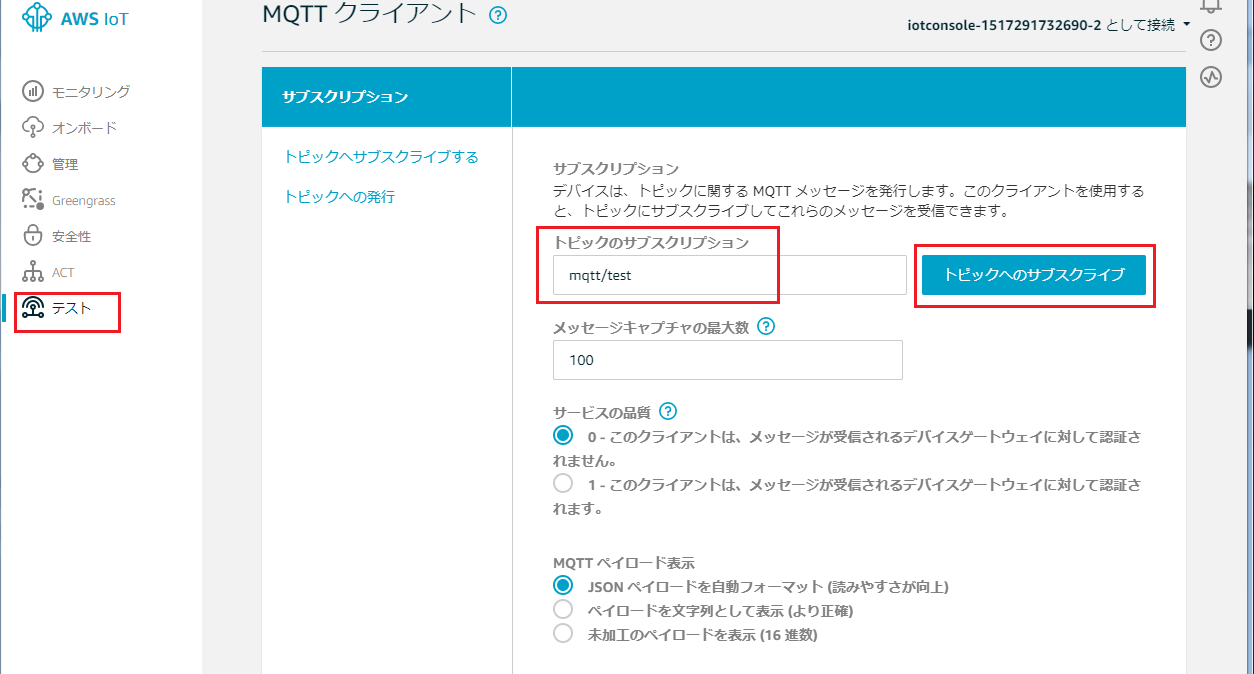Expand the iotconsole connection dropdown
The width and height of the screenshot is (1254, 674).
pyautogui.click(x=1186, y=24)
